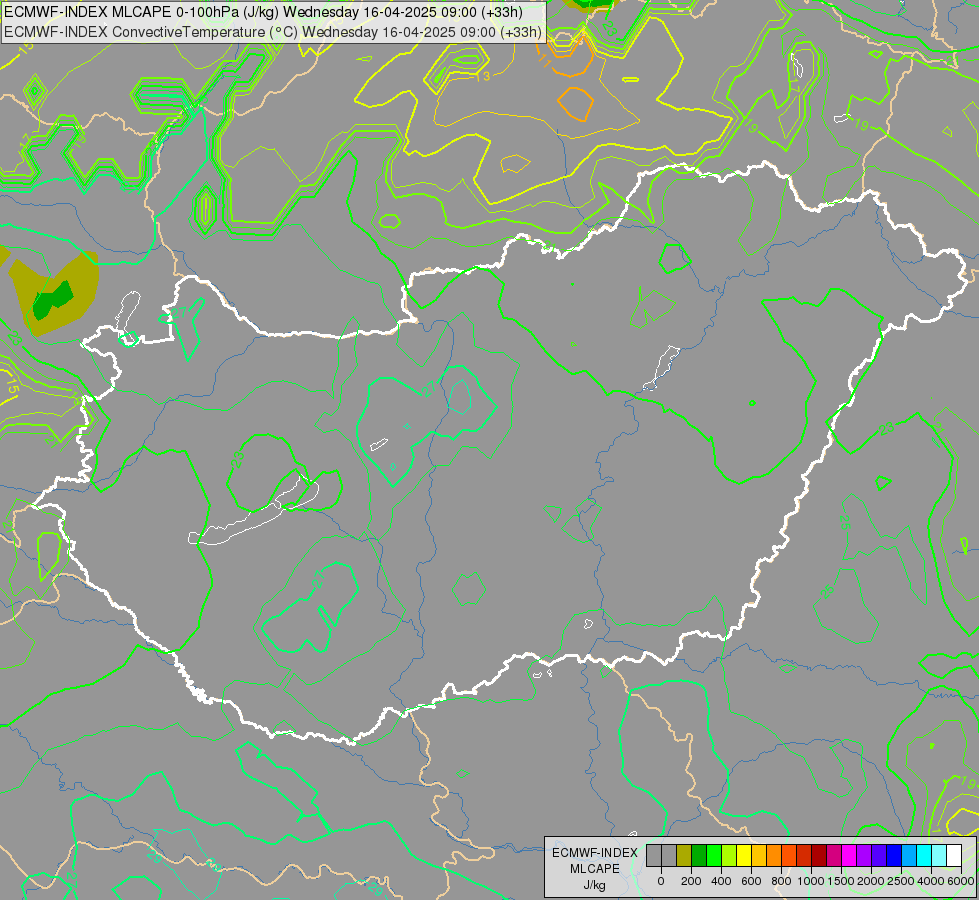Click the legend label "MLCAPE"
Screen dimensions: 979x900
pos(595,869)
